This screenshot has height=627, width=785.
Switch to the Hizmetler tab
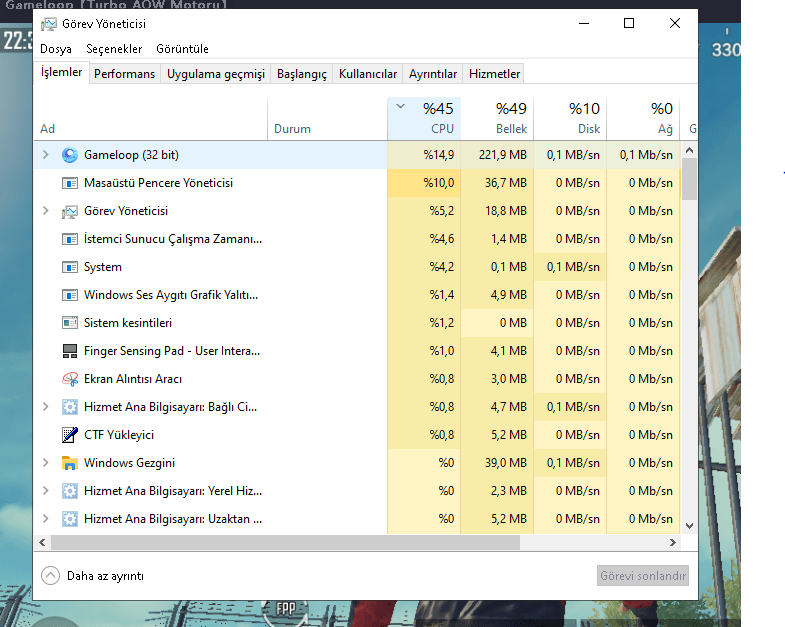point(495,74)
